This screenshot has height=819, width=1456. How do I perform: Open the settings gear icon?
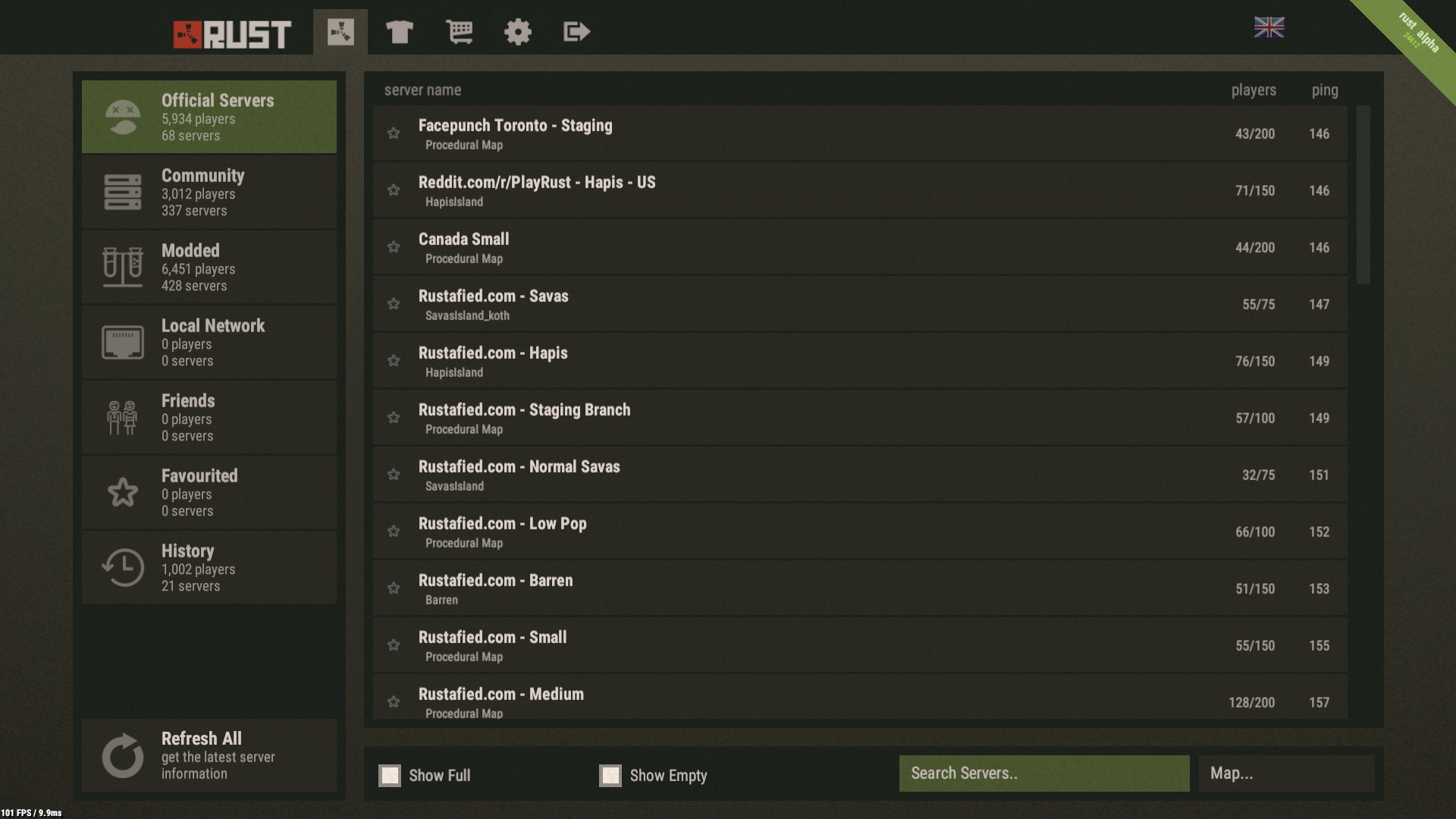518,32
